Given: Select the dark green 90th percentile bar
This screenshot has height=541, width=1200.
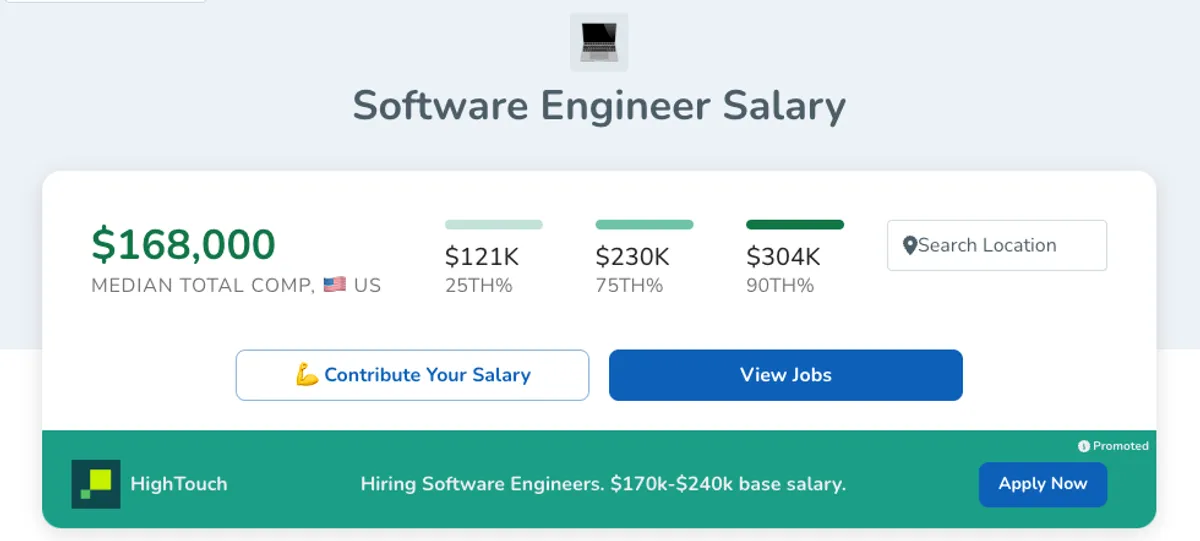Looking at the screenshot, I should tap(795, 225).
